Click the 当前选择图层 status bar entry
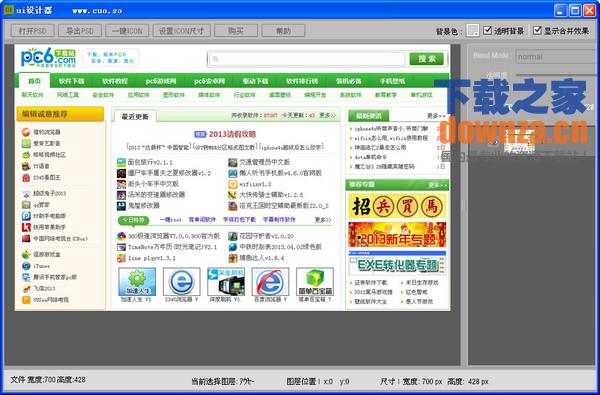 223,381
